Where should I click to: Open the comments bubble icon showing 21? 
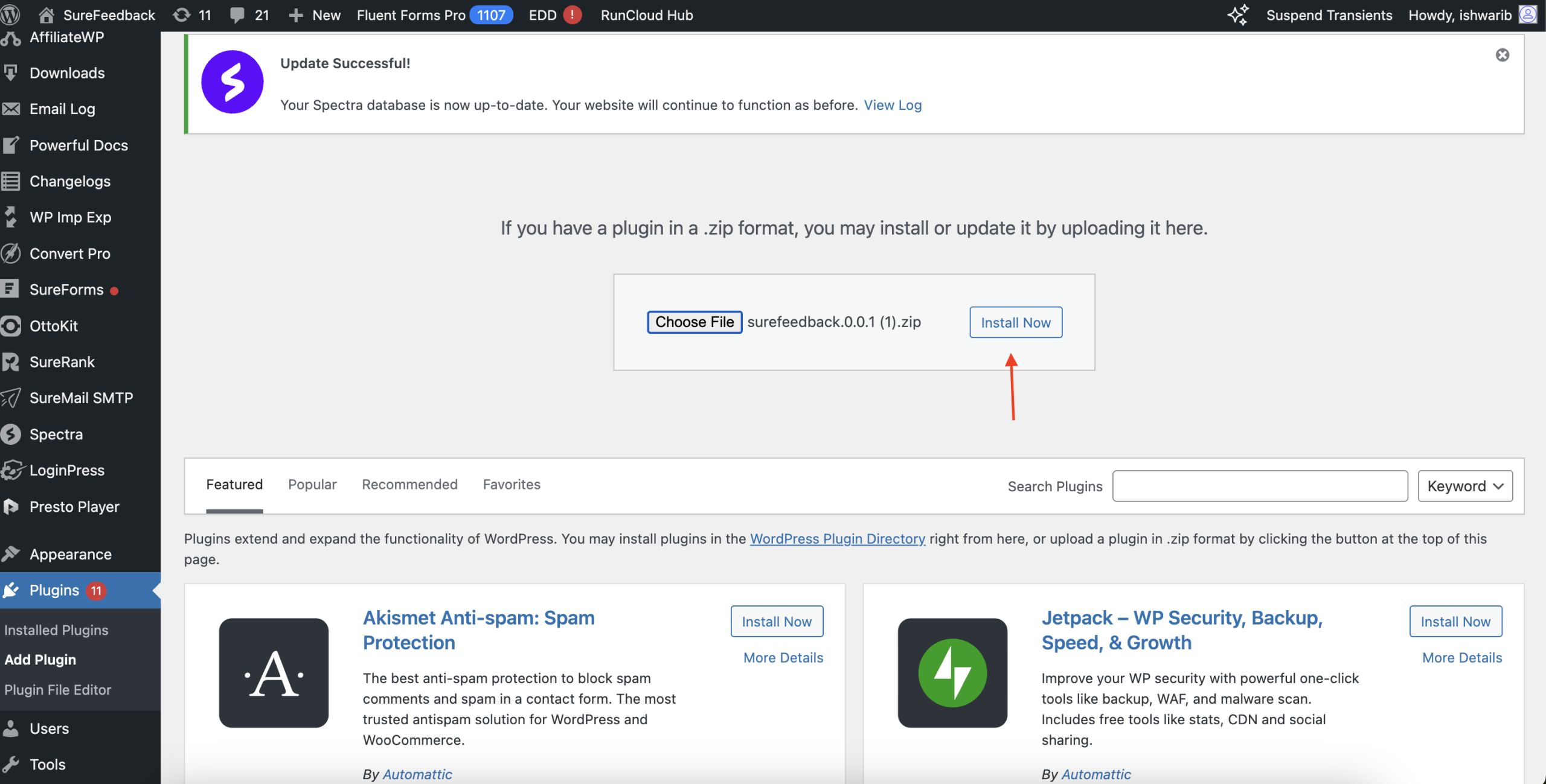click(x=237, y=14)
